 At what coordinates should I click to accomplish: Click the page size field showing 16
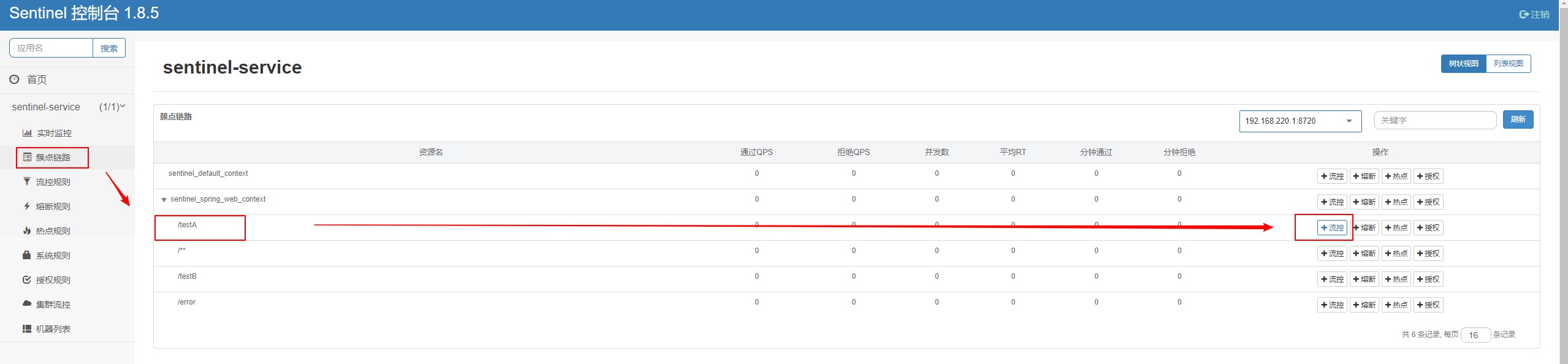[1475, 335]
